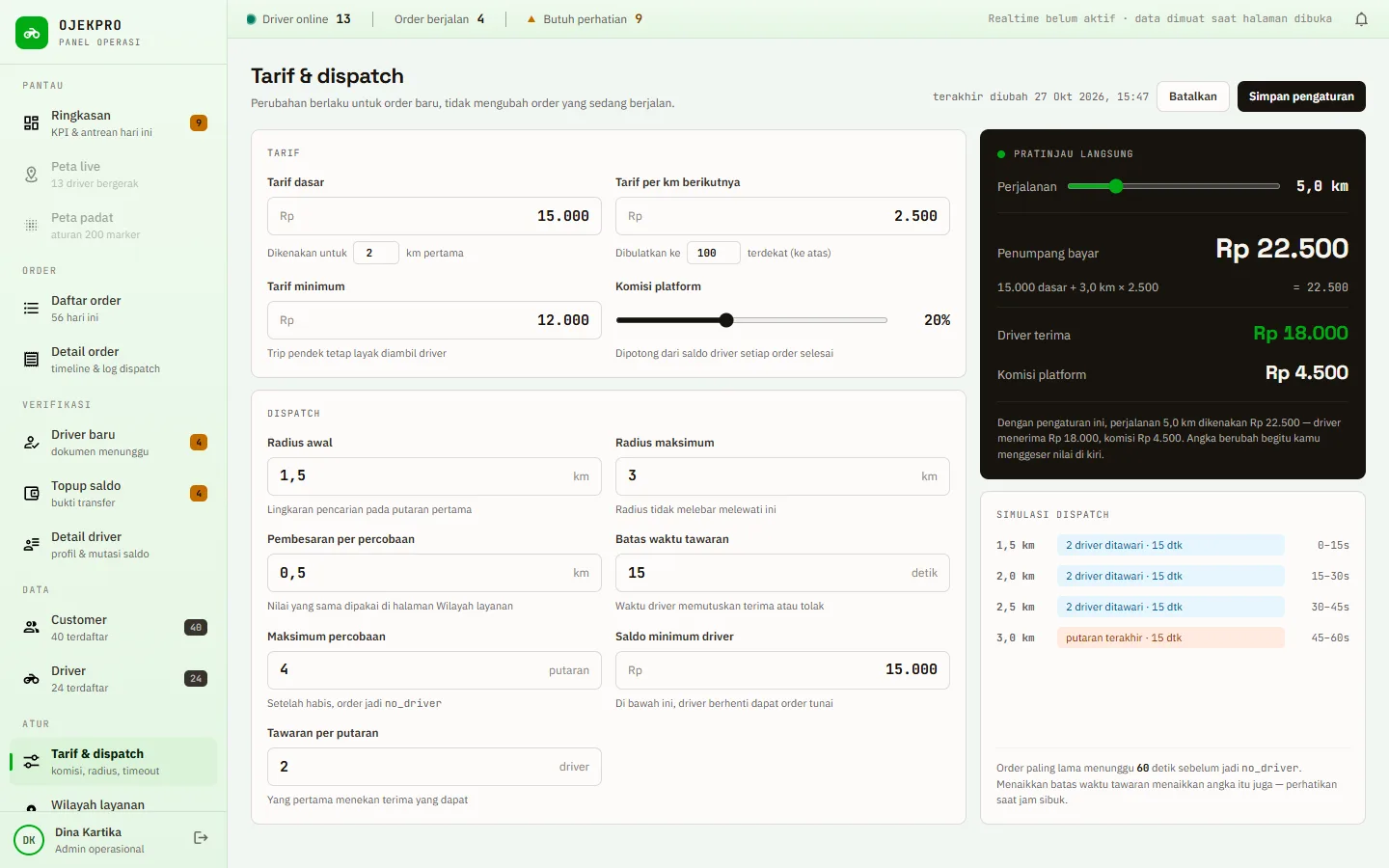The width and height of the screenshot is (1389, 868).
Task: Click the Tarif & dispatch sliders icon
Action: [x=32, y=762]
